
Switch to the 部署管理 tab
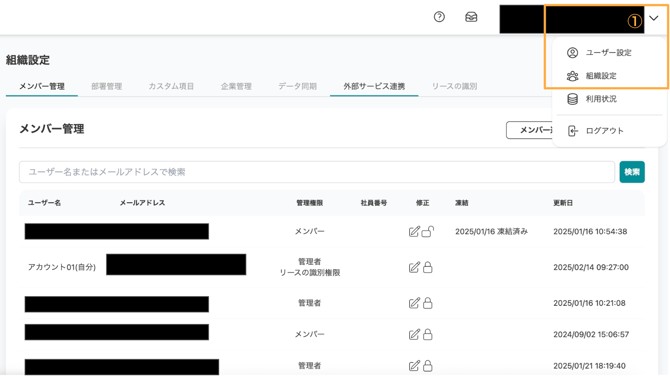[107, 86]
